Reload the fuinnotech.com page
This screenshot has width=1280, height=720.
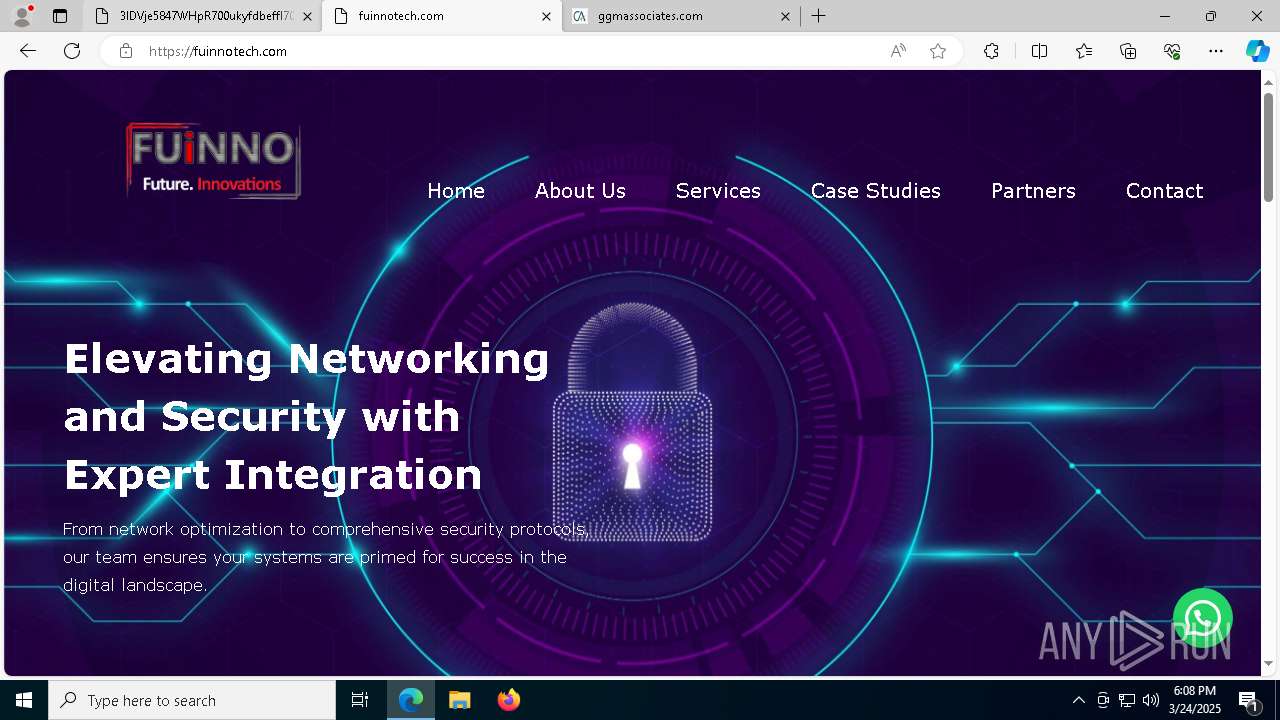pos(72,51)
